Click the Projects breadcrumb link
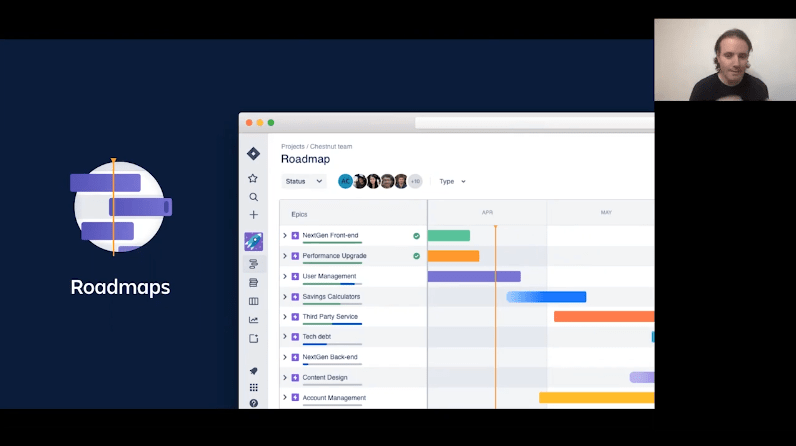The height and width of the screenshot is (446, 796). pos(292,147)
